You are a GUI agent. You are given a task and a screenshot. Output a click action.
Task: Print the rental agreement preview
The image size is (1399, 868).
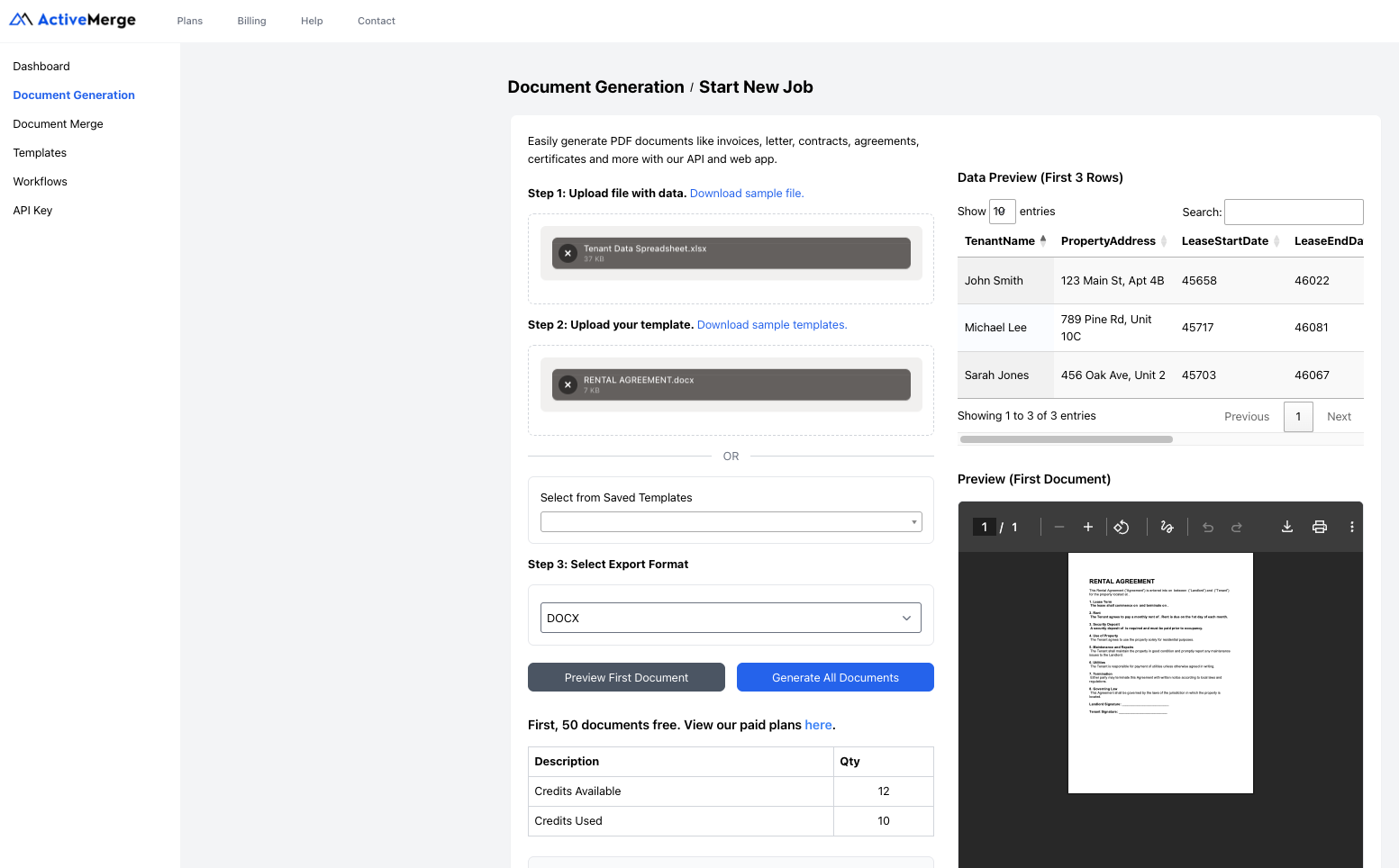click(x=1320, y=527)
